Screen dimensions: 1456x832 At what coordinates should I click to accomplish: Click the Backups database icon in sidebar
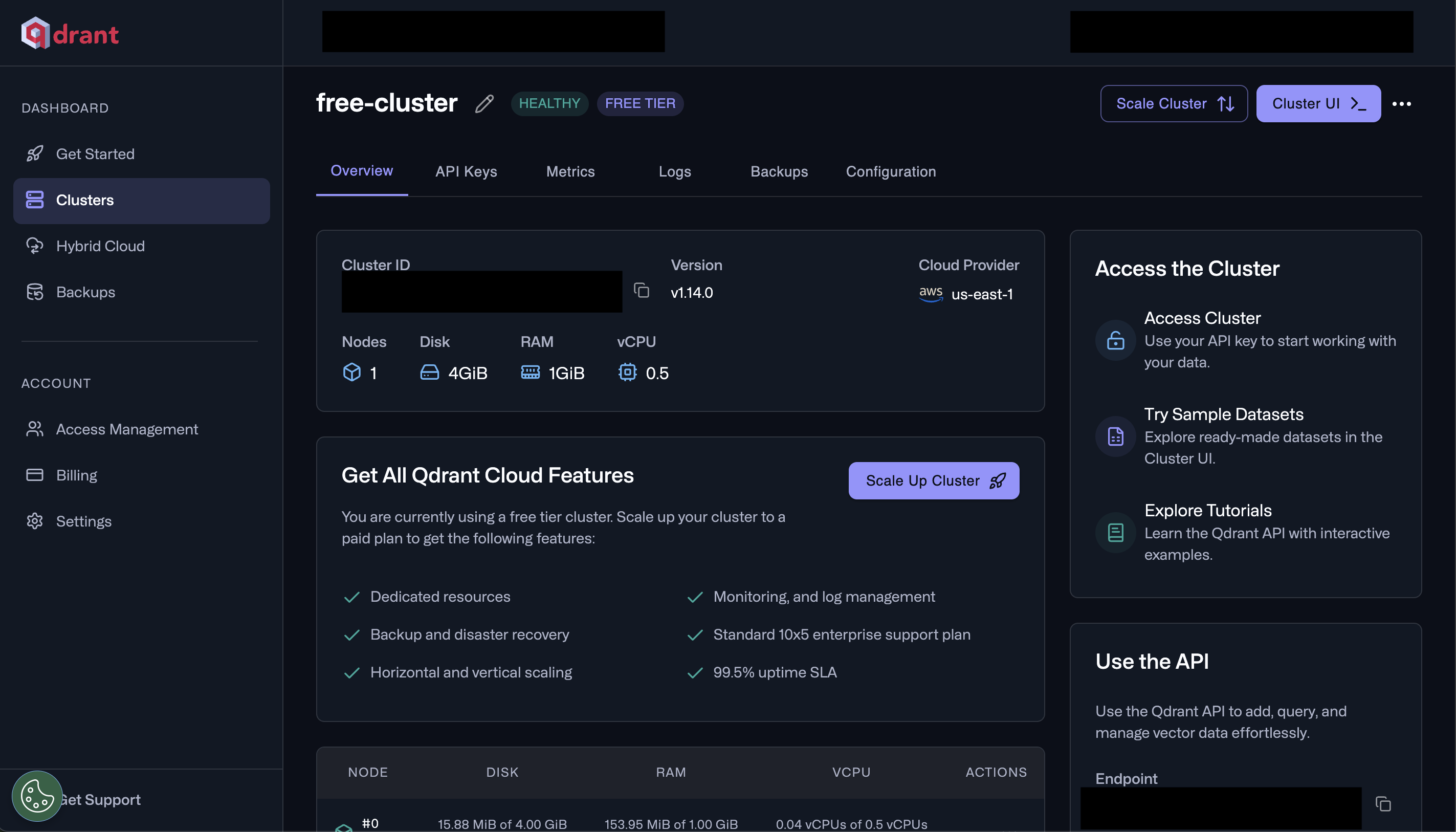coord(35,292)
